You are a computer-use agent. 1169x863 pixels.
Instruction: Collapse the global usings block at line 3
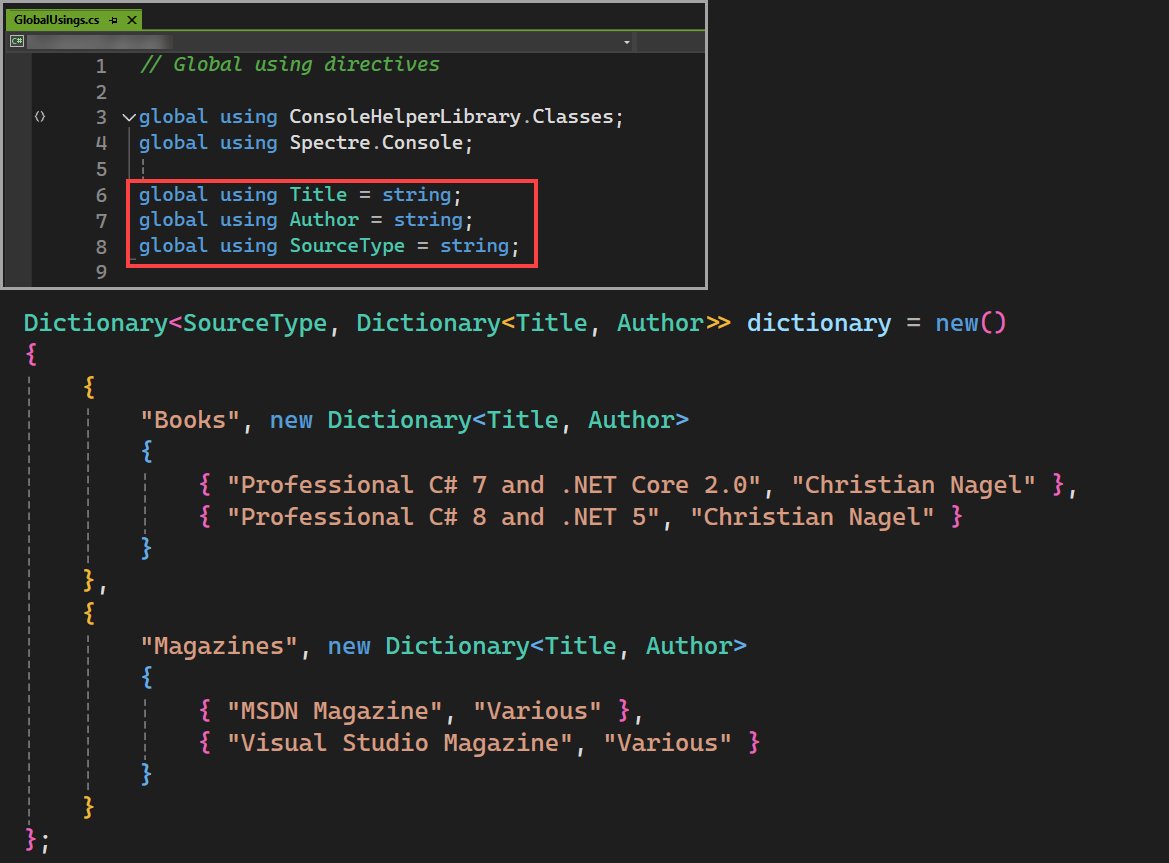(129, 117)
